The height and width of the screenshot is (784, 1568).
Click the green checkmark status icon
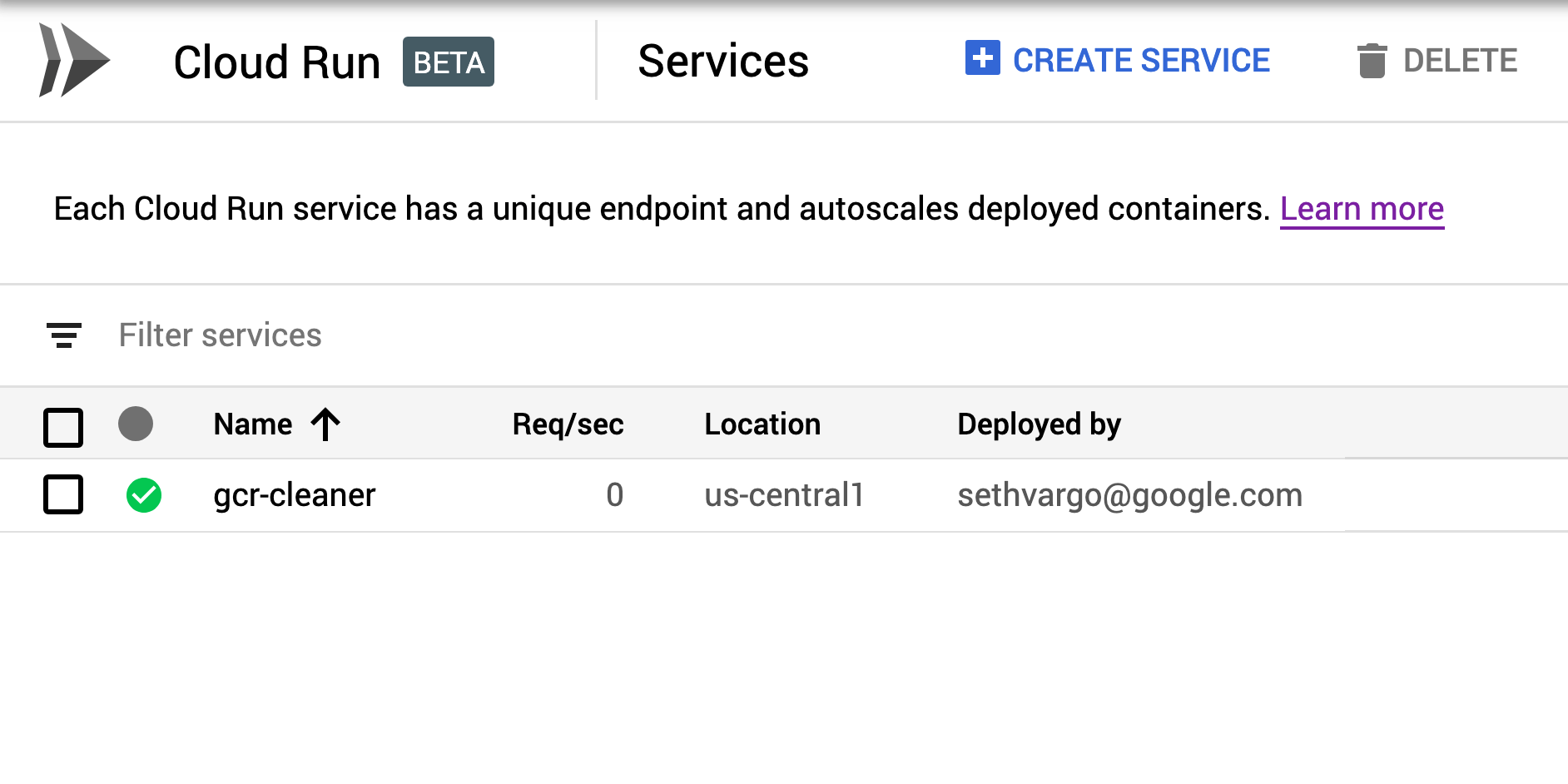[x=144, y=495]
